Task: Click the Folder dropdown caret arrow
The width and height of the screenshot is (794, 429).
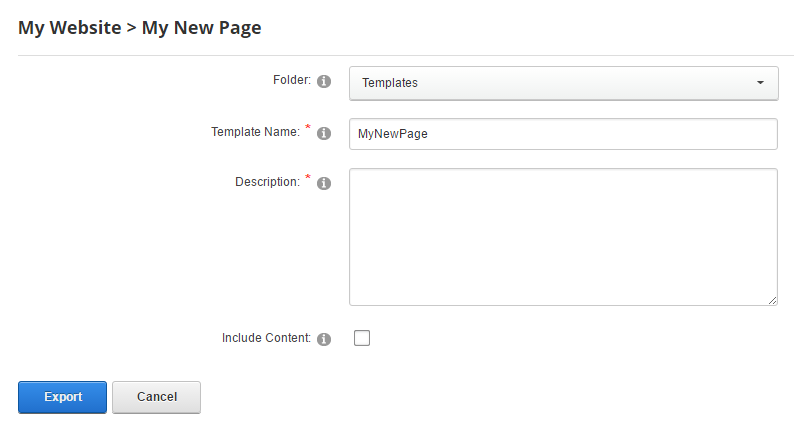Action: coord(760,83)
